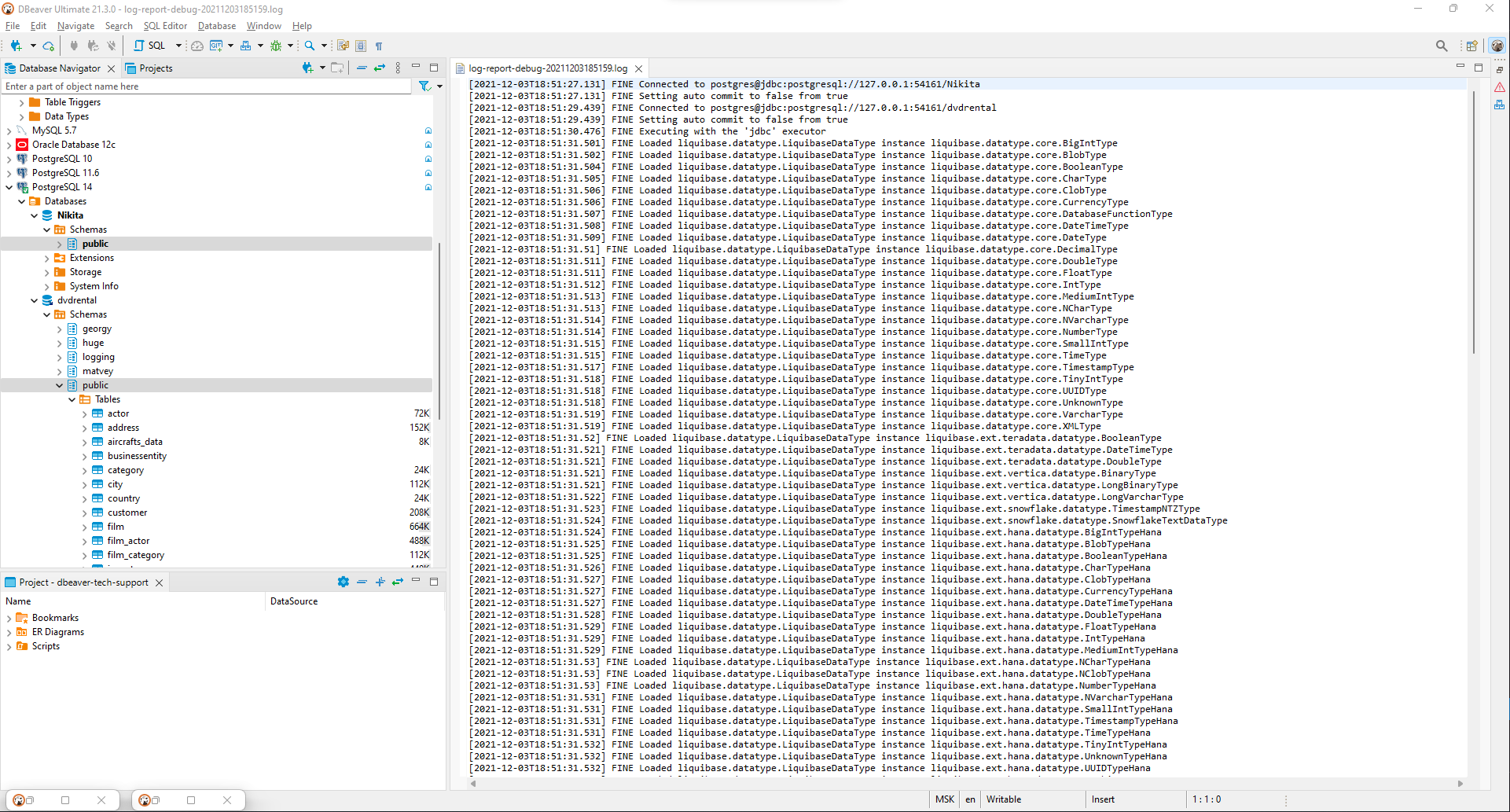Click the blue boxes tasks icon in main toolbar
This screenshot has height=812, width=1510.
tap(246, 46)
